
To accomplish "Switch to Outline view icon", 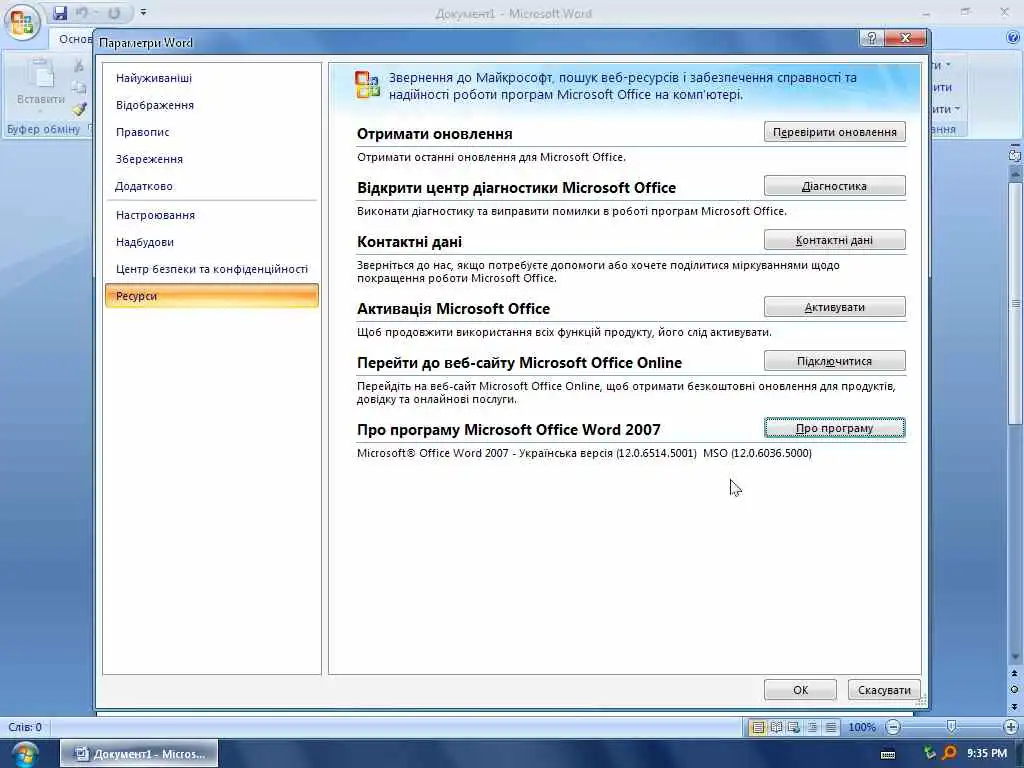I will click(812, 727).
